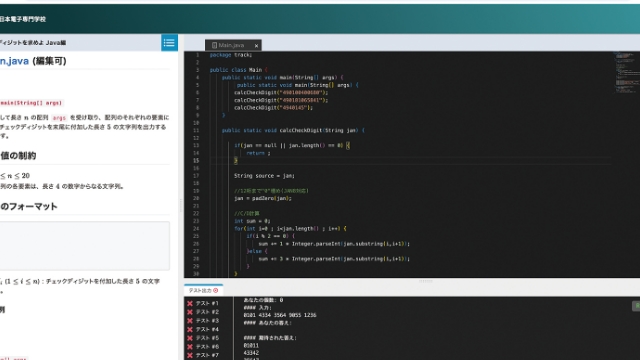This screenshot has height=360, width=640.
Task: Click the n.java (編集可) heading
Action: pyautogui.click(x=33, y=61)
